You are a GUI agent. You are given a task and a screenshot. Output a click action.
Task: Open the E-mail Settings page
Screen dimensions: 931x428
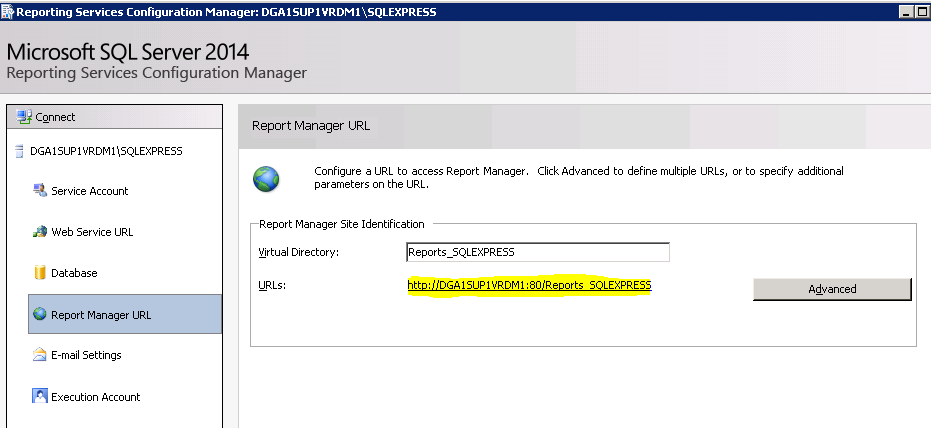pos(86,355)
